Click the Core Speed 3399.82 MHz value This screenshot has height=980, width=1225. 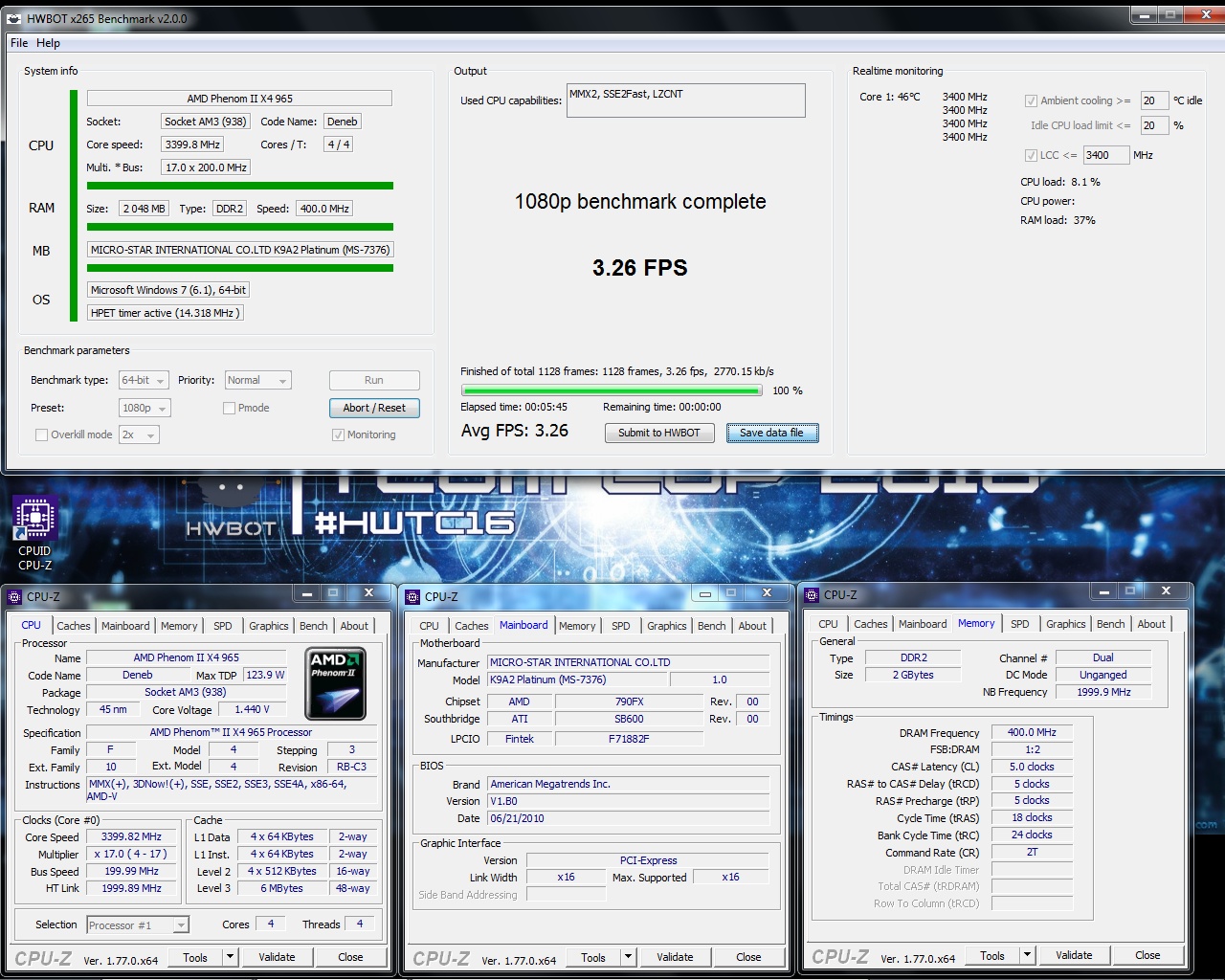coord(131,836)
